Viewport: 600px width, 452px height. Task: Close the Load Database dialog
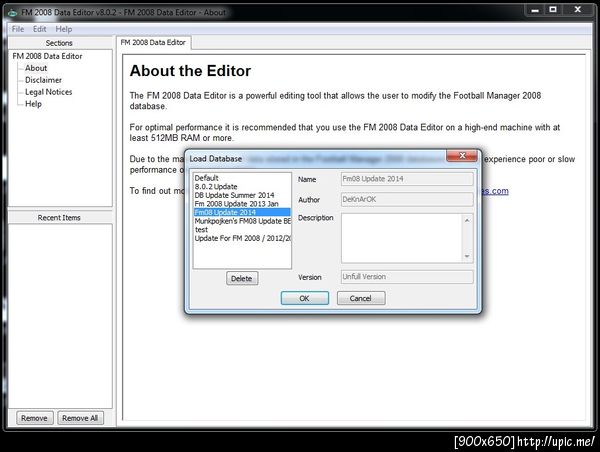462,155
